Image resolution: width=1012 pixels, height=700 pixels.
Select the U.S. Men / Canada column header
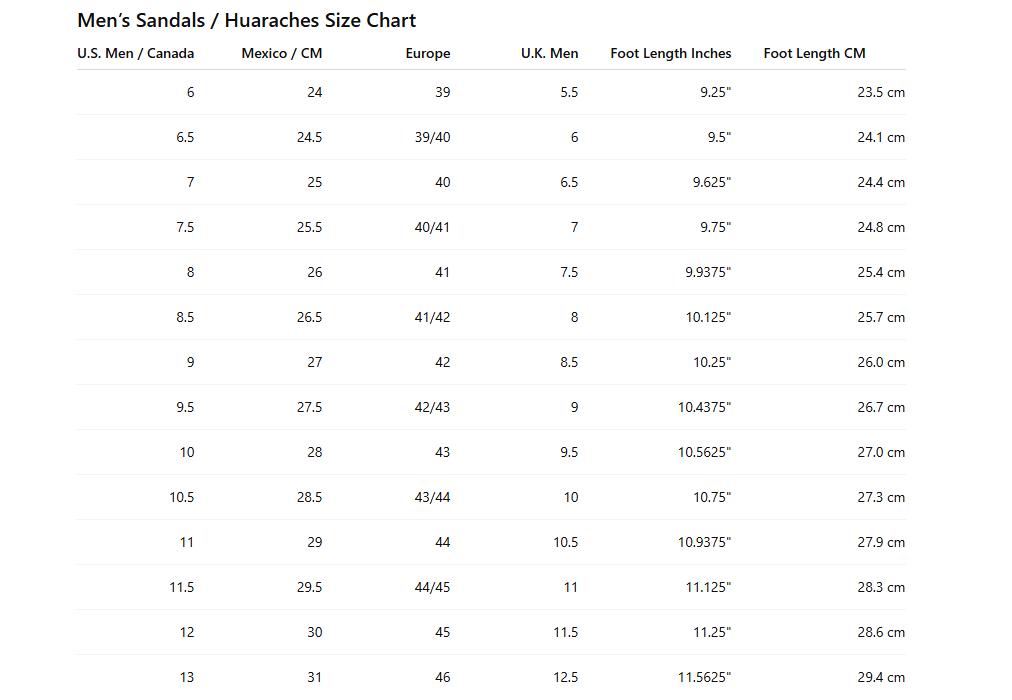coord(136,54)
